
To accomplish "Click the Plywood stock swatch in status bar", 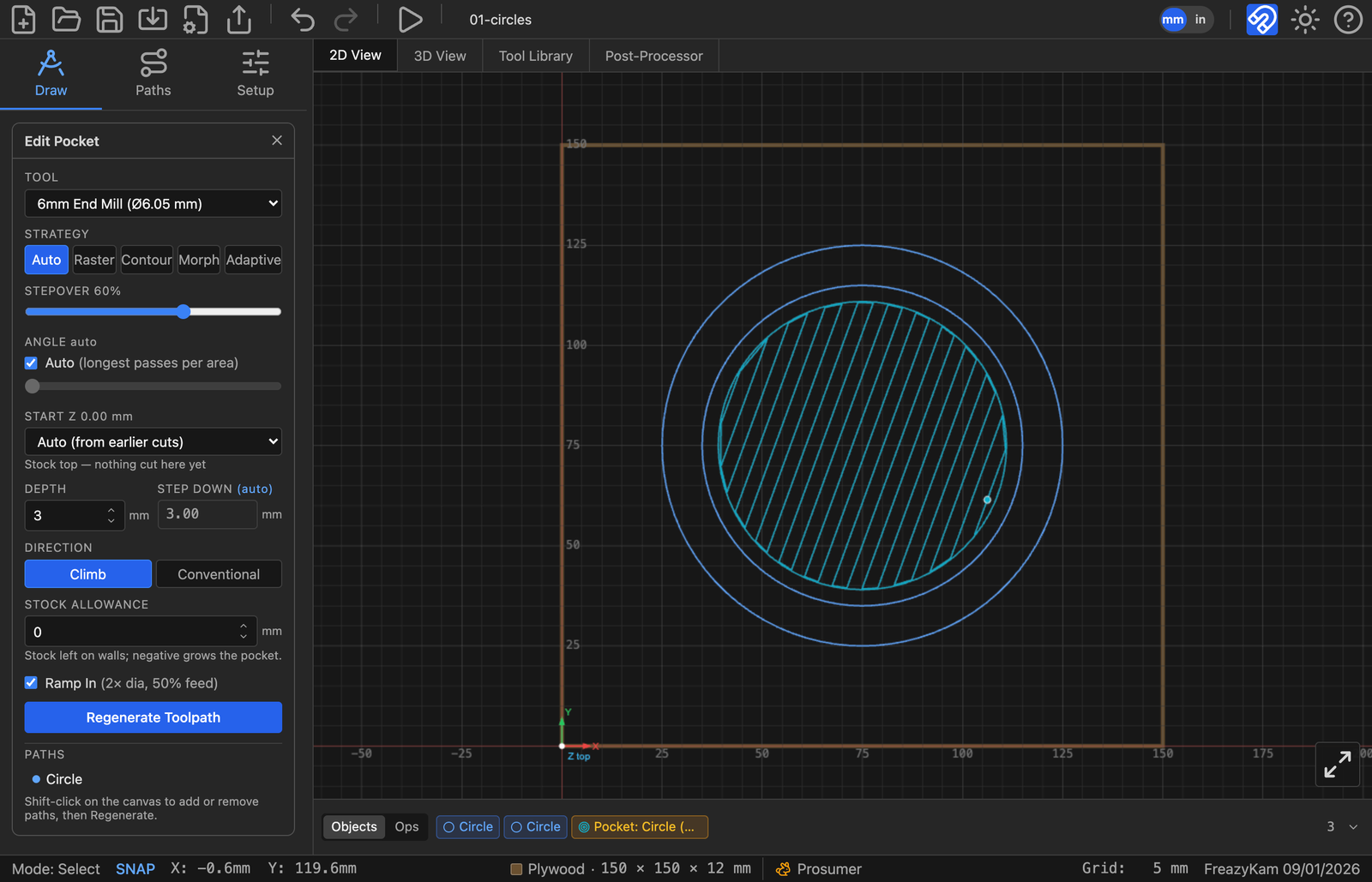I will 516,869.
